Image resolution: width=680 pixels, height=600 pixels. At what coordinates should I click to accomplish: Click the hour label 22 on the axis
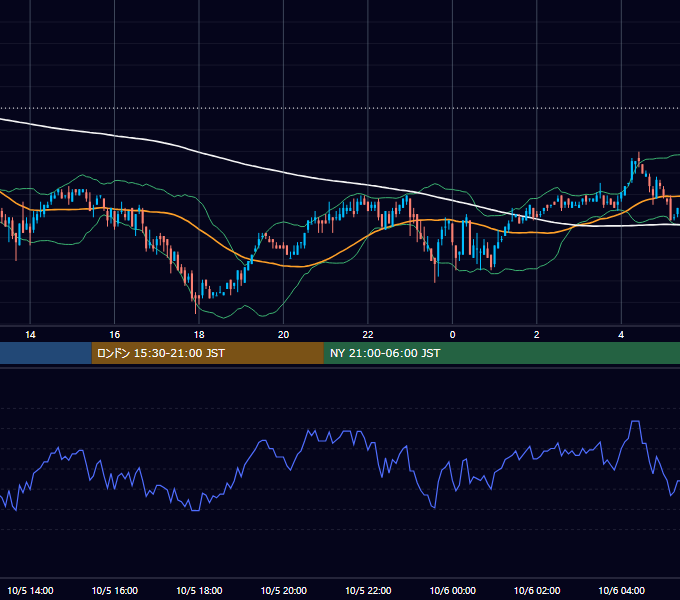pyautogui.click(x=368, y=335)
